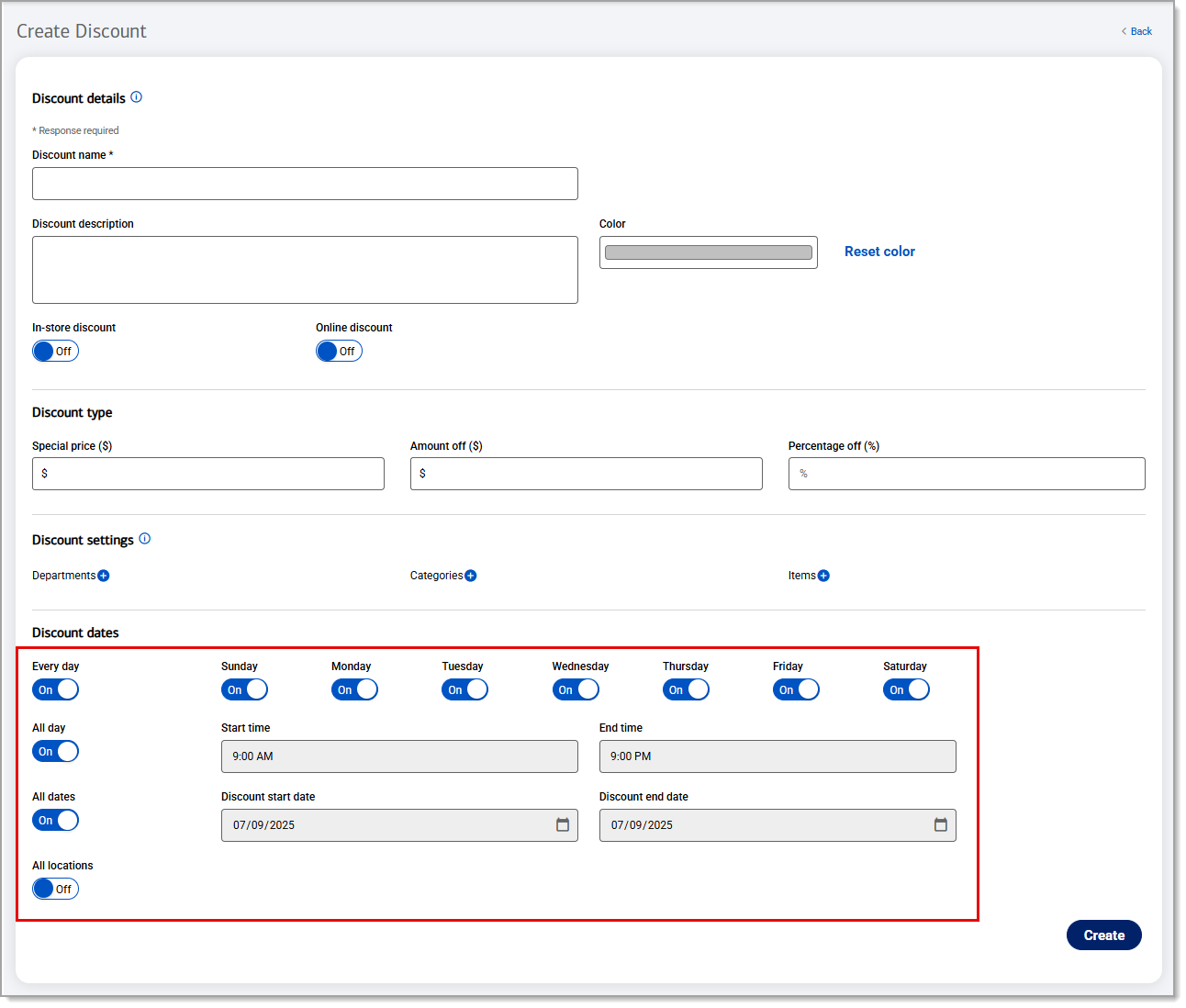Screen dimensions: 1186x1008
Task: Click the Discount dates heading
Action: pos(75,633)
